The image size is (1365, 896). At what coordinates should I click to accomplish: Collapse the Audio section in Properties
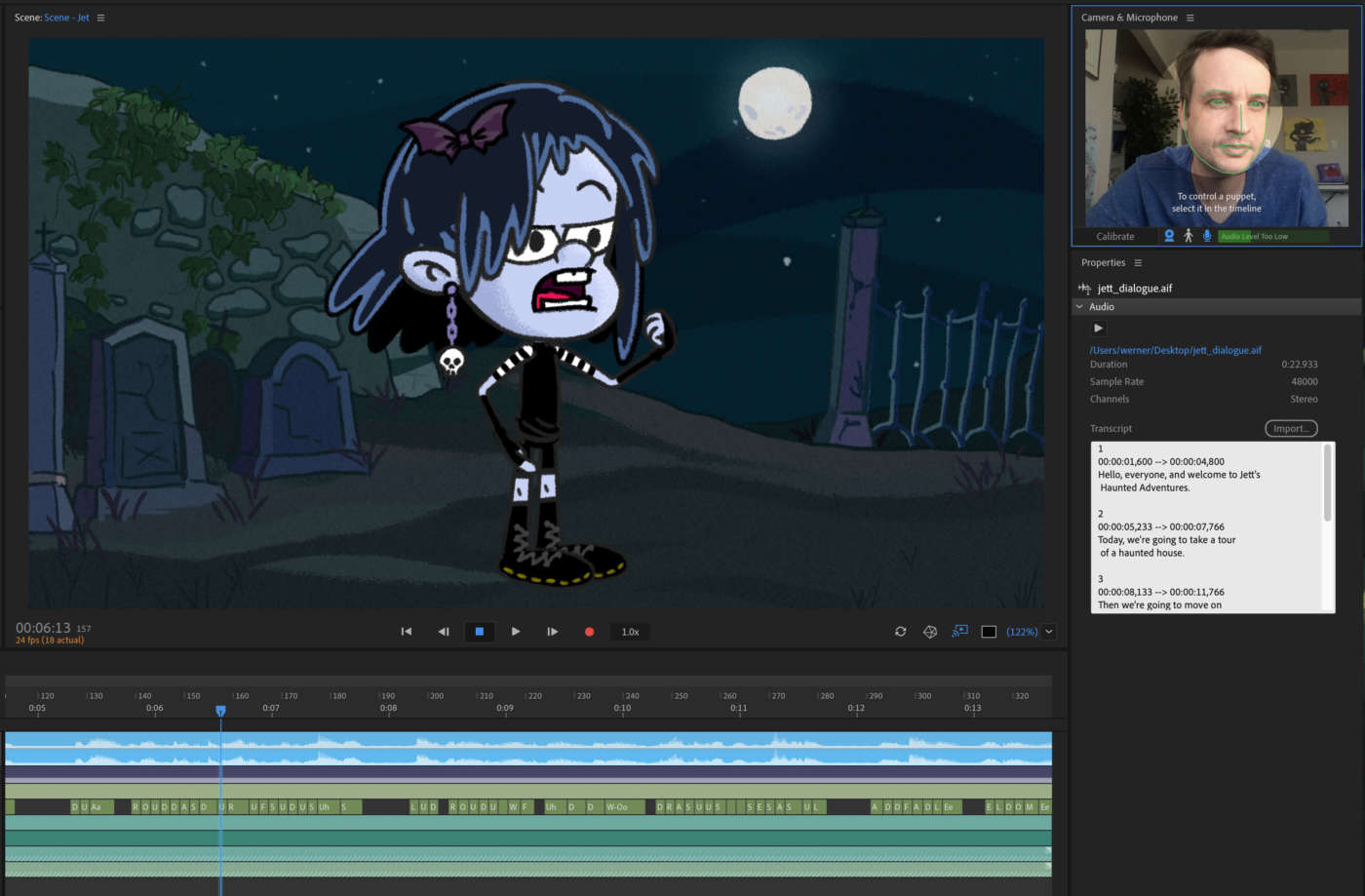1079,306
